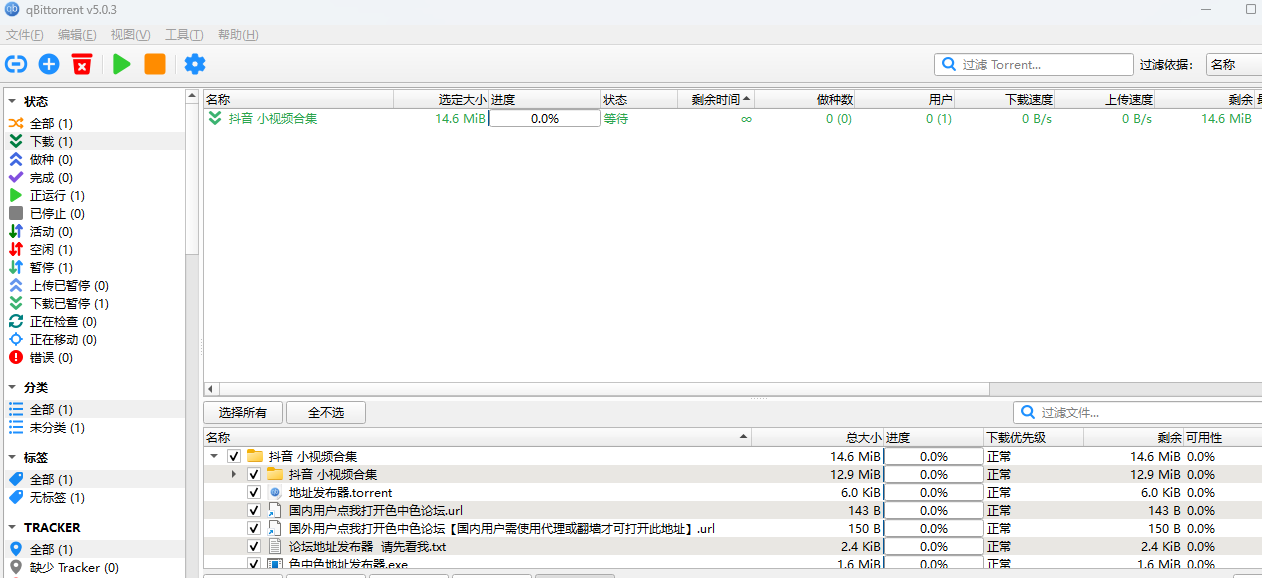The height and width of the screenshot is (578, 1262).
Task: Open the 过滤依据 名称 dropdown
Action: coord(1233,64)
